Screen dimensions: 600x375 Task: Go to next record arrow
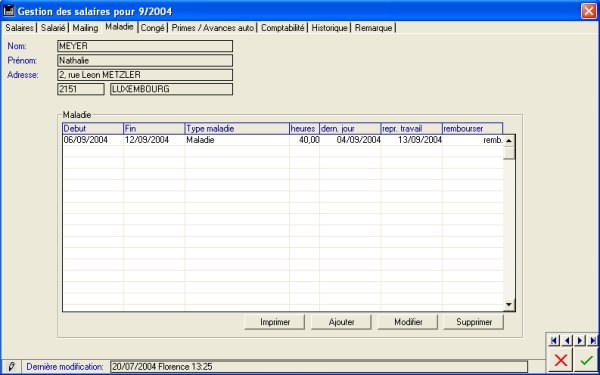click(580, 340)
